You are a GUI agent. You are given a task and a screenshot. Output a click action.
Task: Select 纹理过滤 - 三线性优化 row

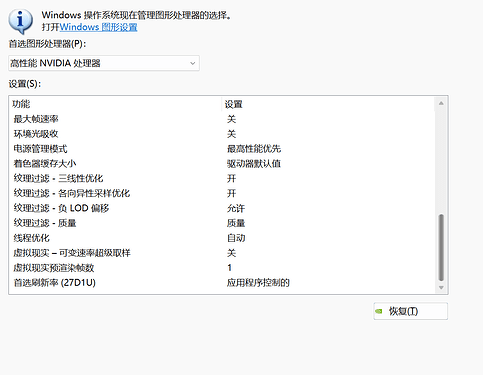pos(222,178)
